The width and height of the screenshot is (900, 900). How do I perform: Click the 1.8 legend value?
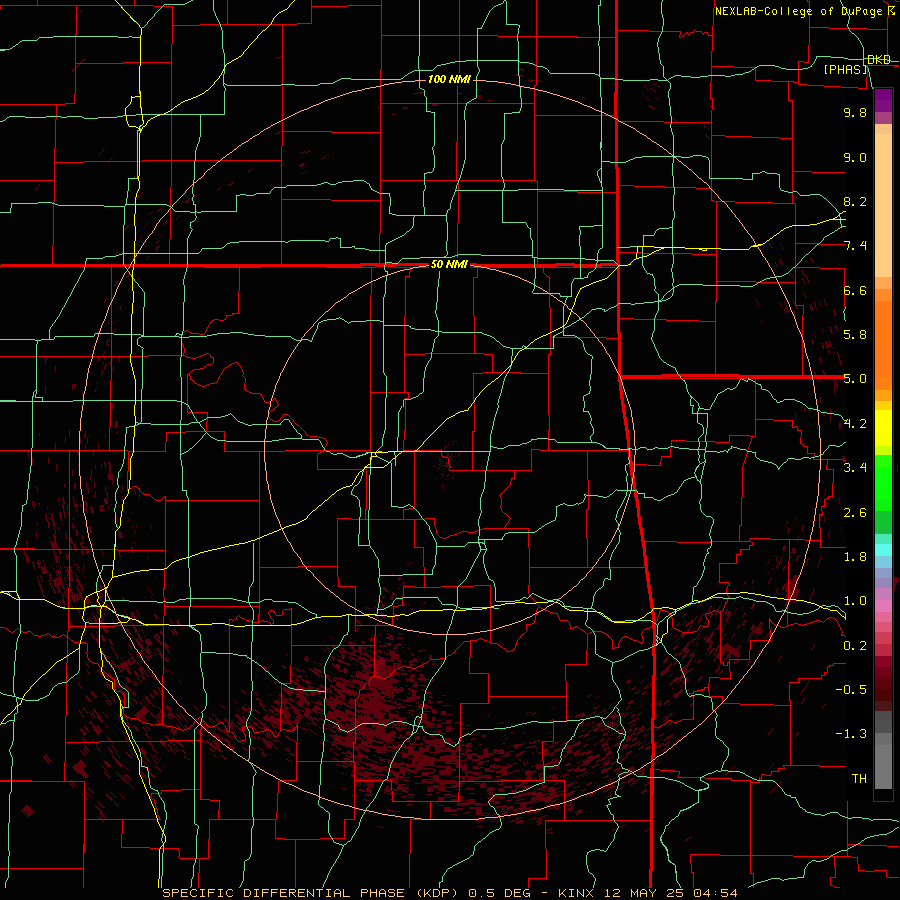855,557
